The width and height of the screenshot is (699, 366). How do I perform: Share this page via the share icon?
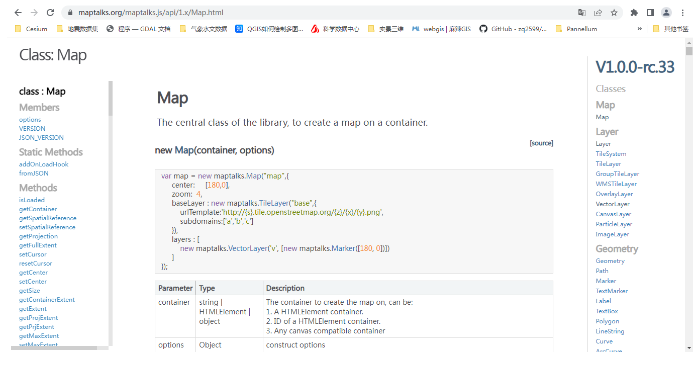tap(598, 12)
